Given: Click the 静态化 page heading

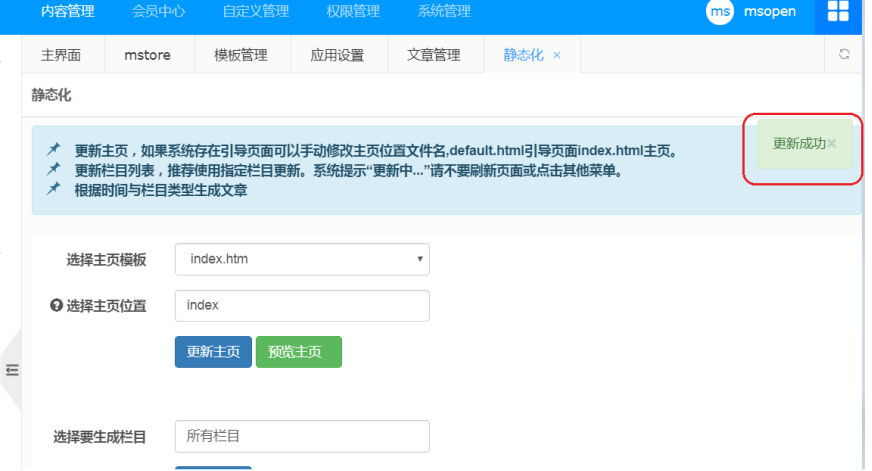Looking at the screenshot, I should tap(51, 95).
